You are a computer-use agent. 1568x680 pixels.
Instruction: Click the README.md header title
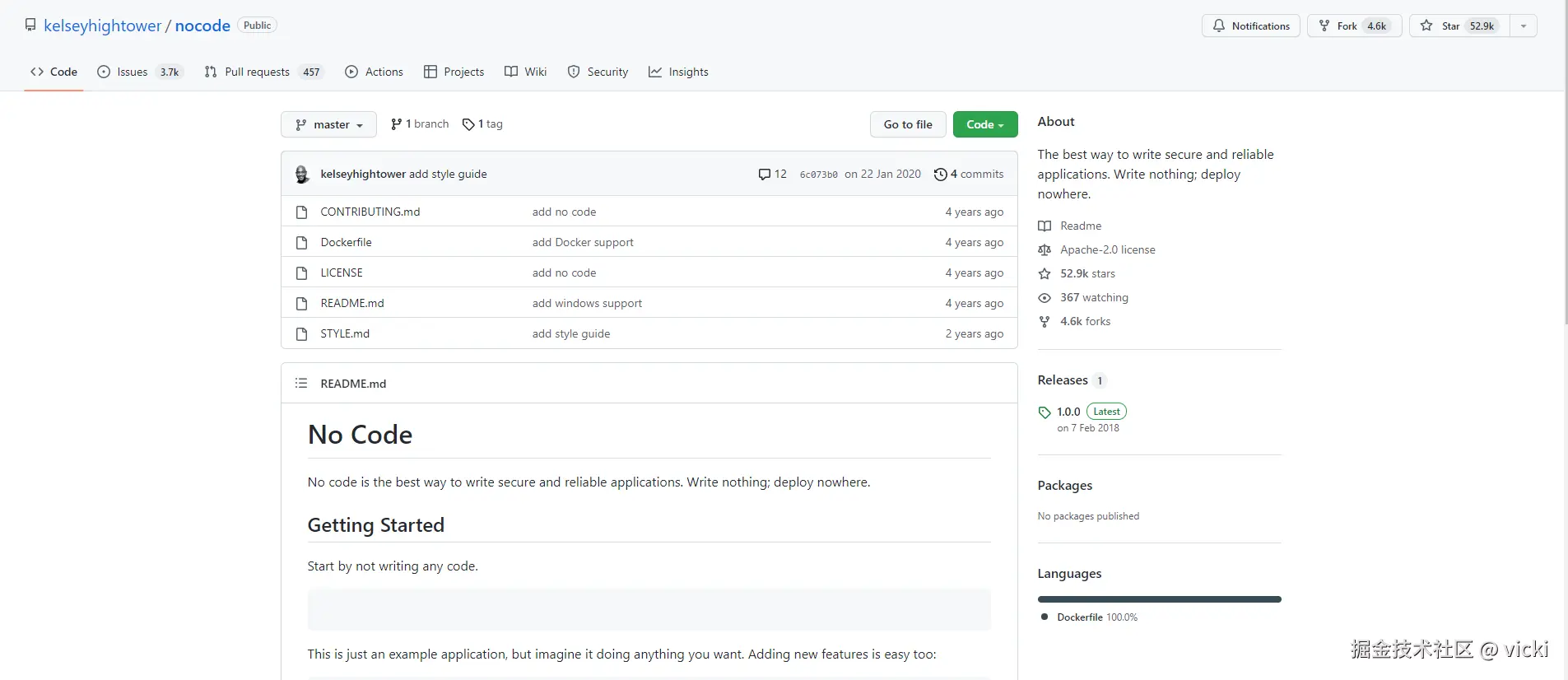[x=353, y=384]
